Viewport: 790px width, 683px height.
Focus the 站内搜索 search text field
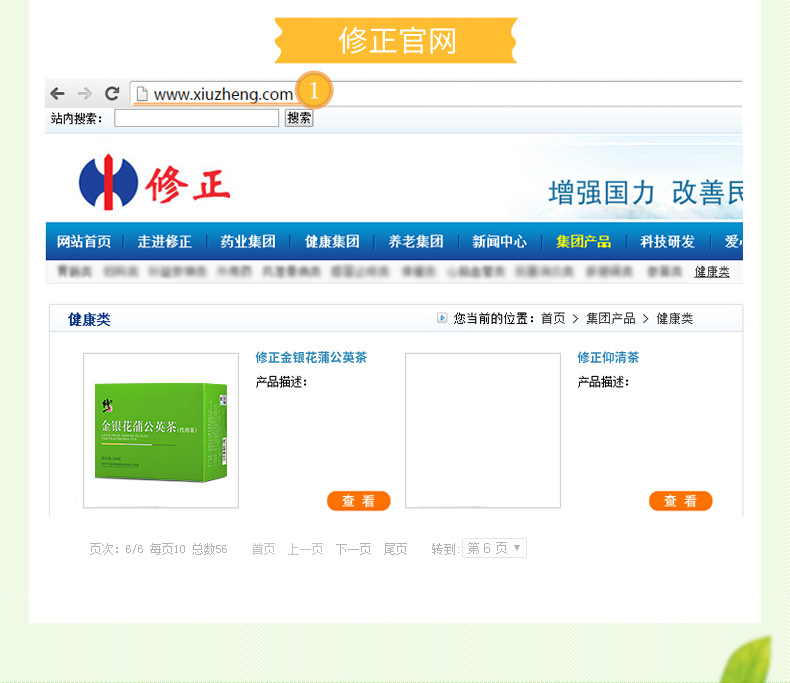196,118
